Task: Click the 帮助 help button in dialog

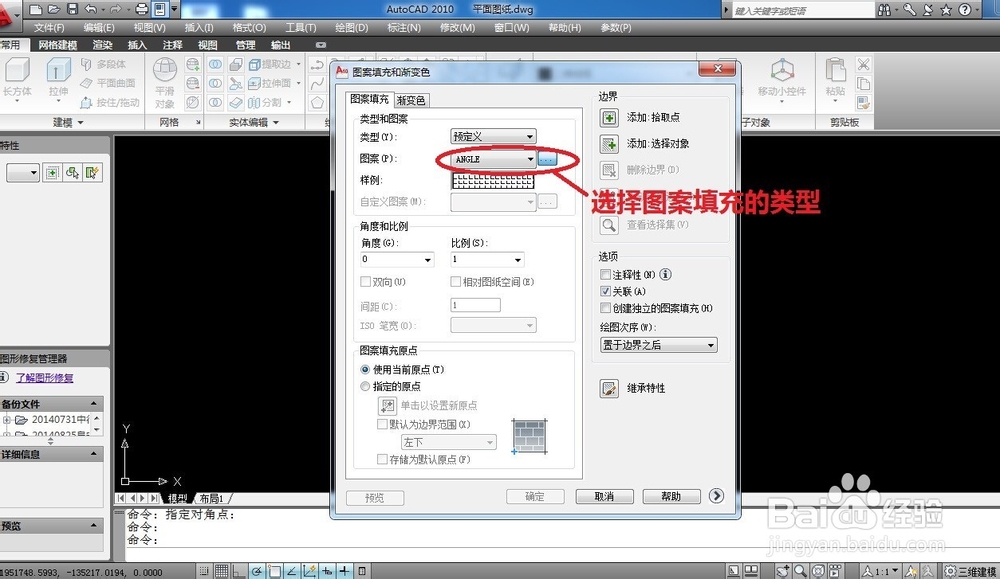Action: (671, 496)
